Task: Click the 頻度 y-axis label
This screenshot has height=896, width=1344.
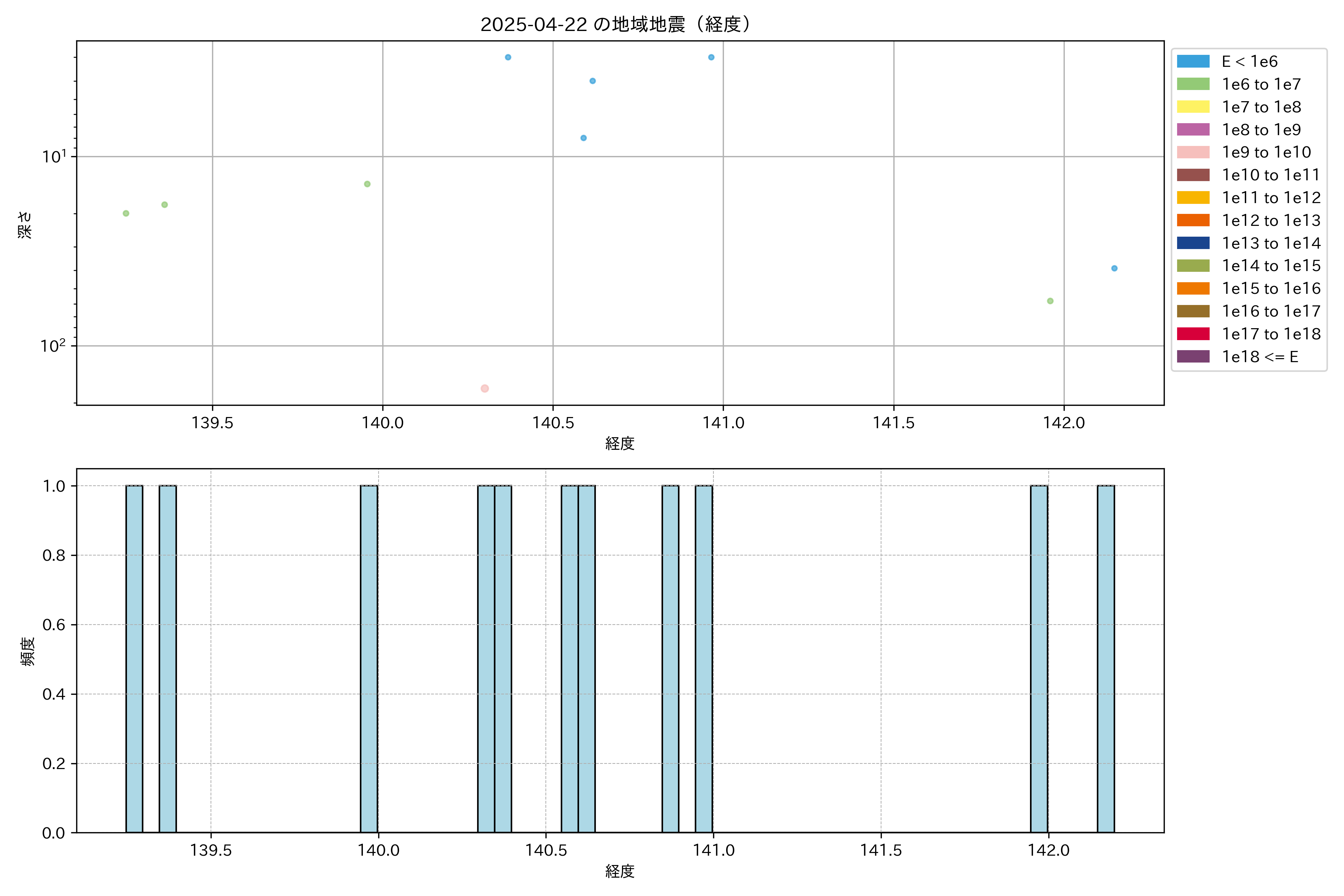Action: (x=28, y=651)
